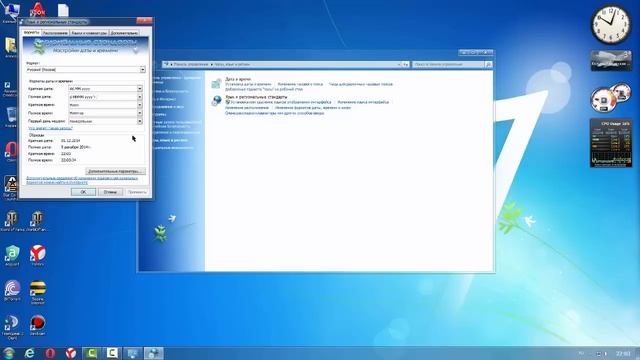This screenshot has width=640, height=360.
Task: Open the Adguard desktop shortcut
Action: tap(12, 255)
